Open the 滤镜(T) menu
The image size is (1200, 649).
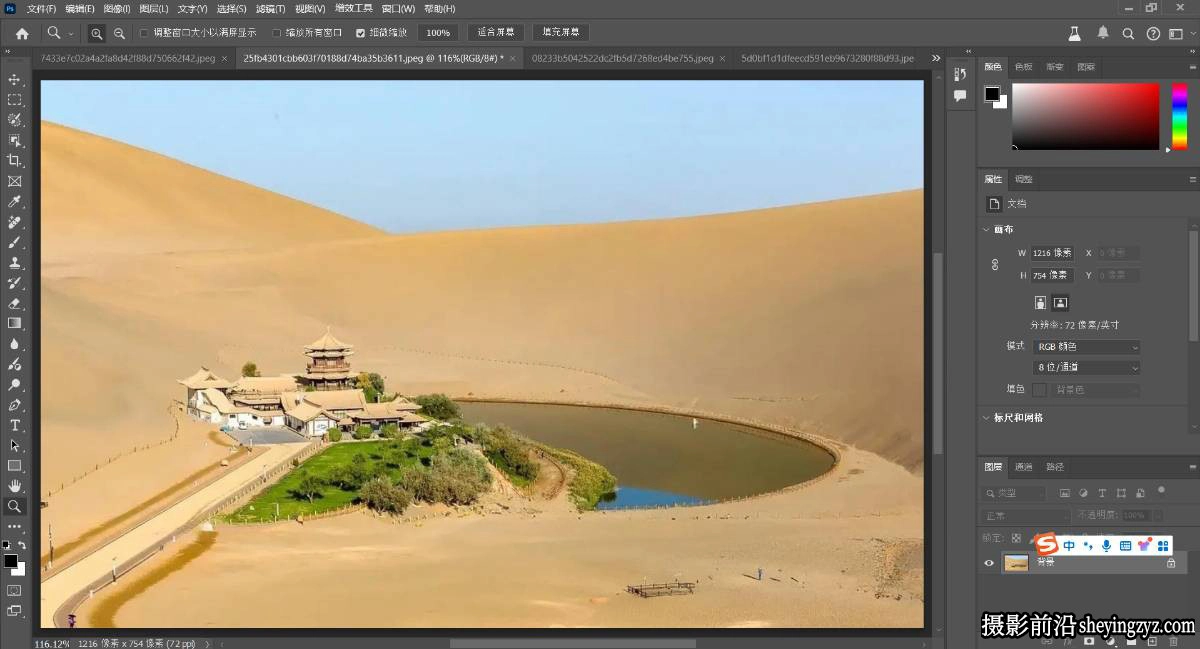tap(270, 8)
